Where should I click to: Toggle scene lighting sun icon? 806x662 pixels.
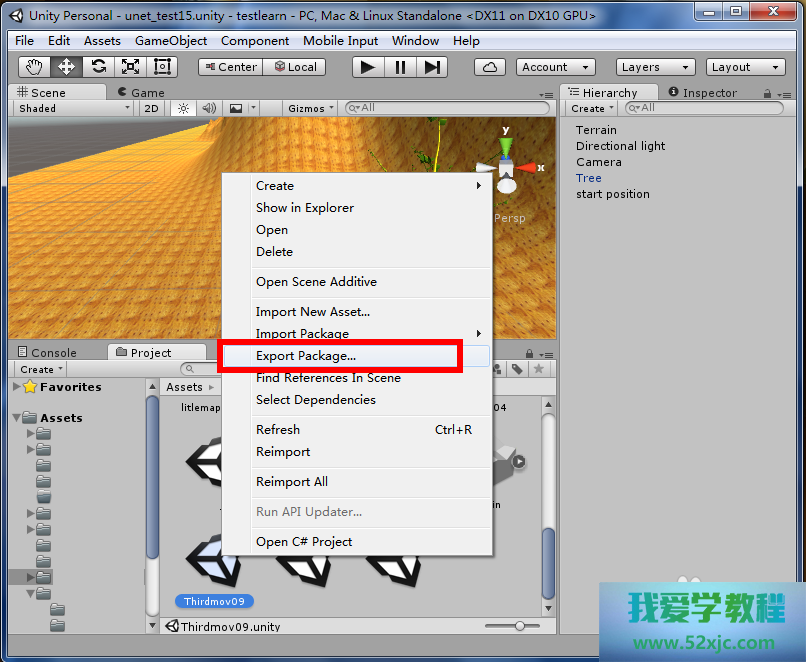(x=183, y=108)
